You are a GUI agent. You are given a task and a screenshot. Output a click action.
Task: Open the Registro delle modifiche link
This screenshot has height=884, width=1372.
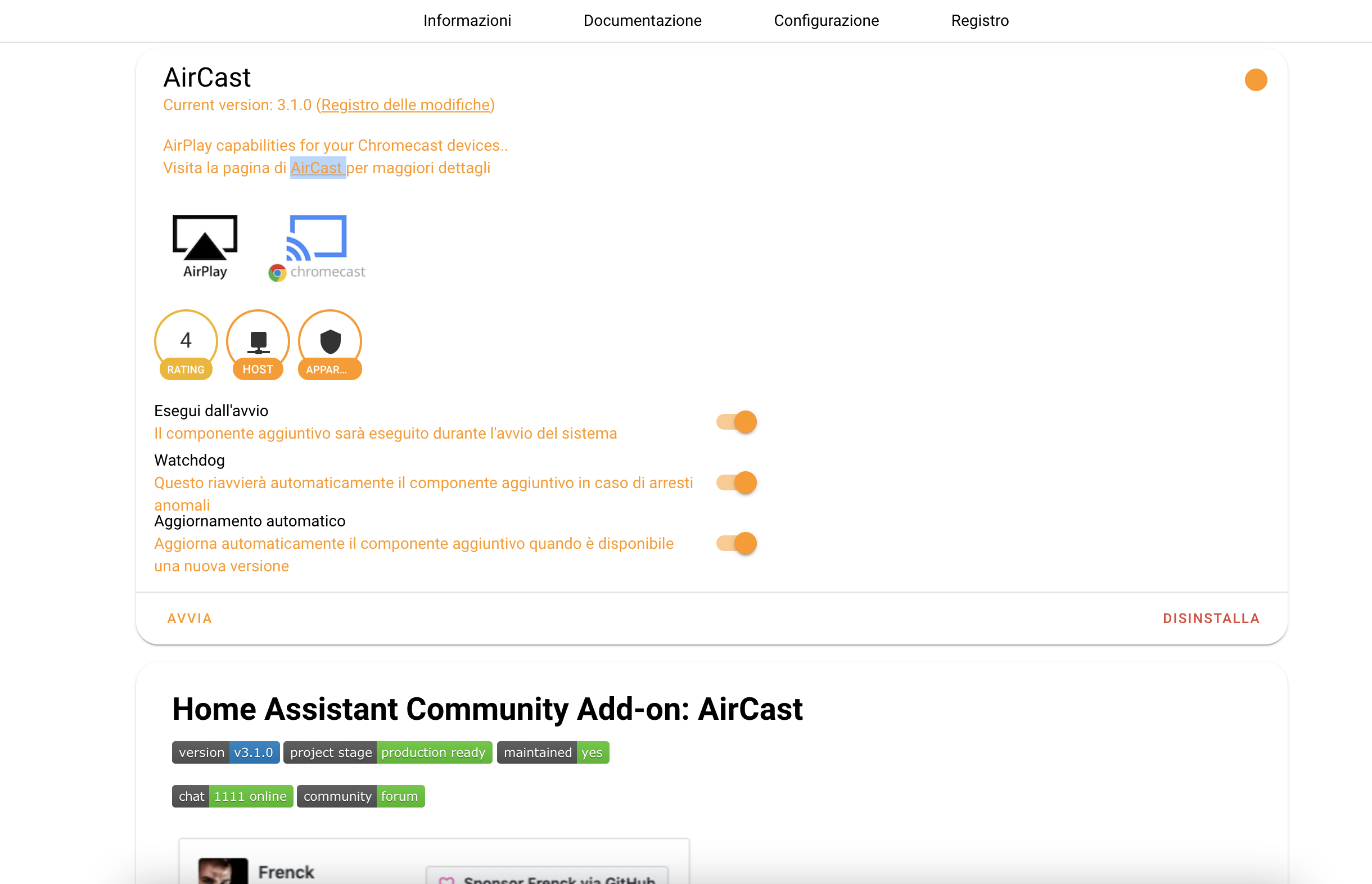coord(405,105)
